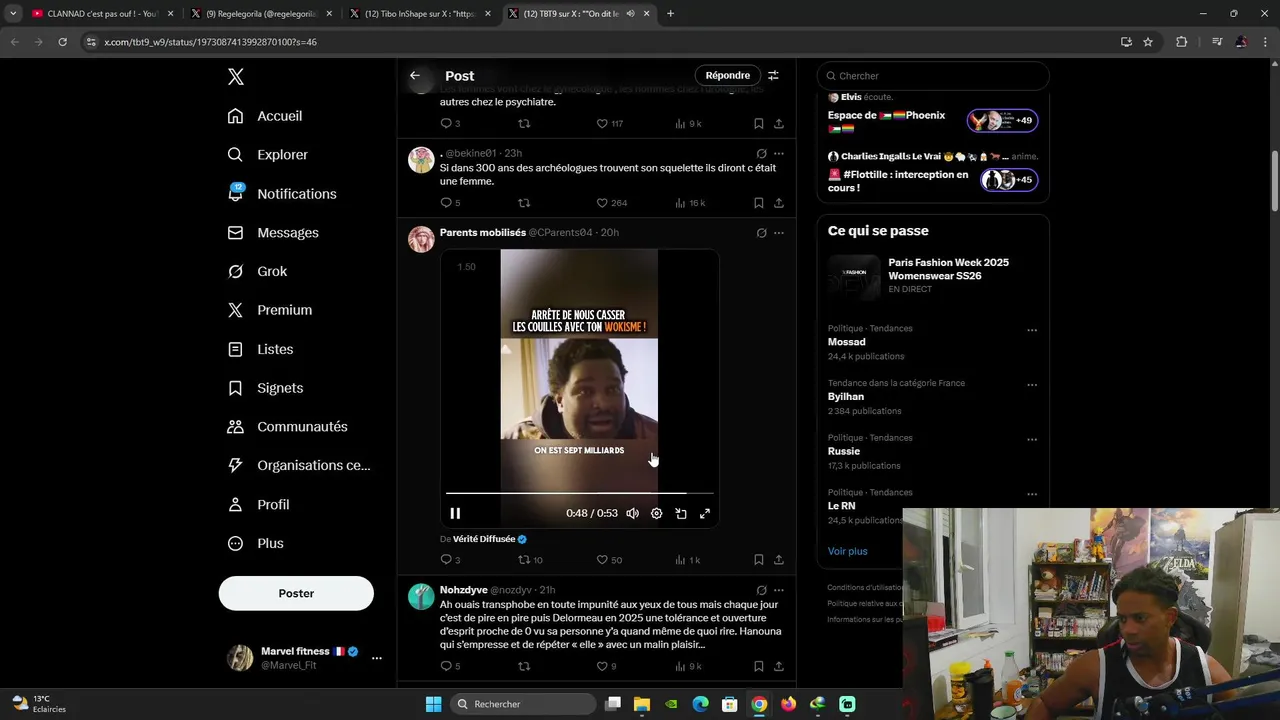Reload the page in Chrome
1280x720 pixels.
coord(62,42)
